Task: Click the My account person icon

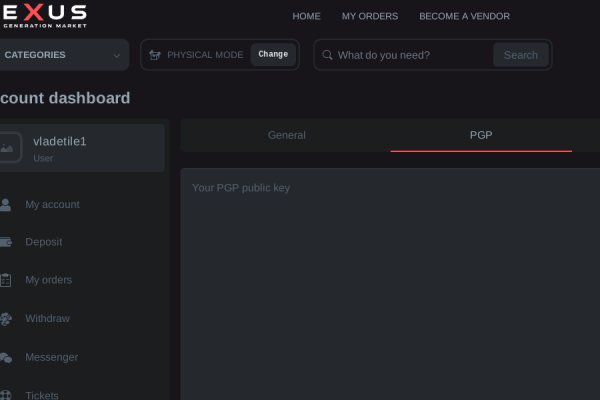Action: pos(5,205)
